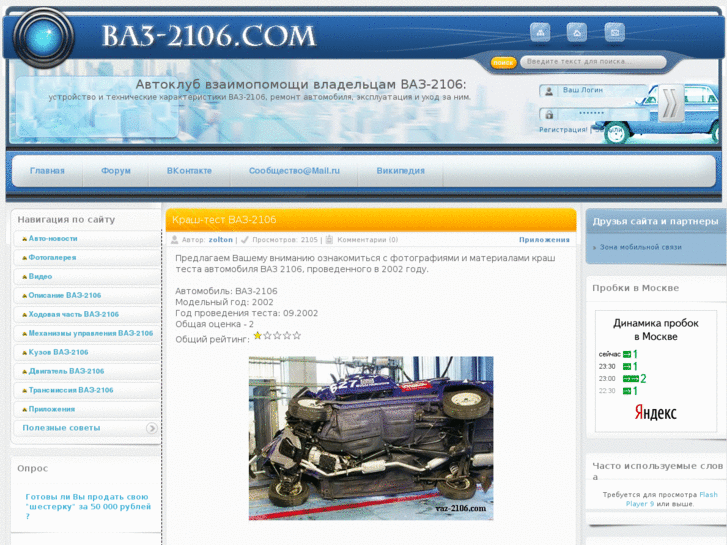Open Приложения in left navigation
The image size is (727, 545).
(x=52, y=410)
